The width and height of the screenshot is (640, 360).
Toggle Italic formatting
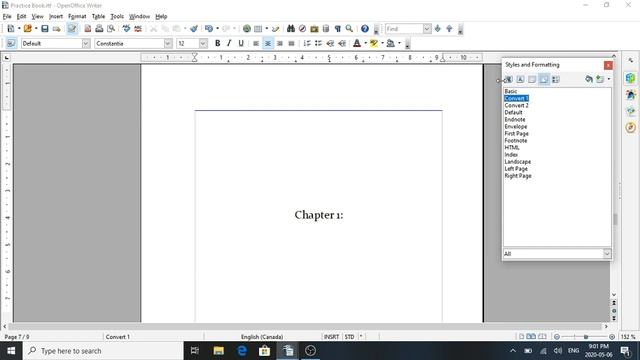point(229,43)
